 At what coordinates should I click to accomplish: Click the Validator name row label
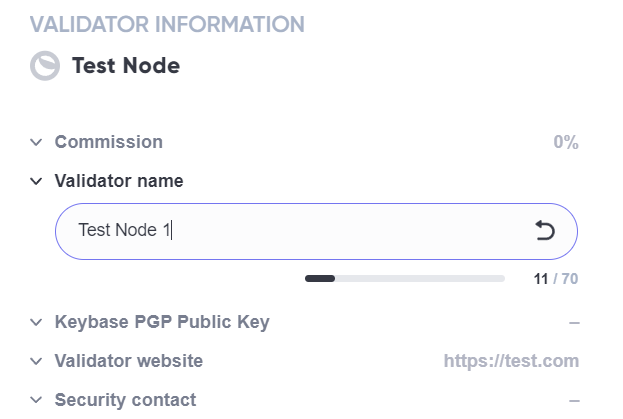[119, 181]
